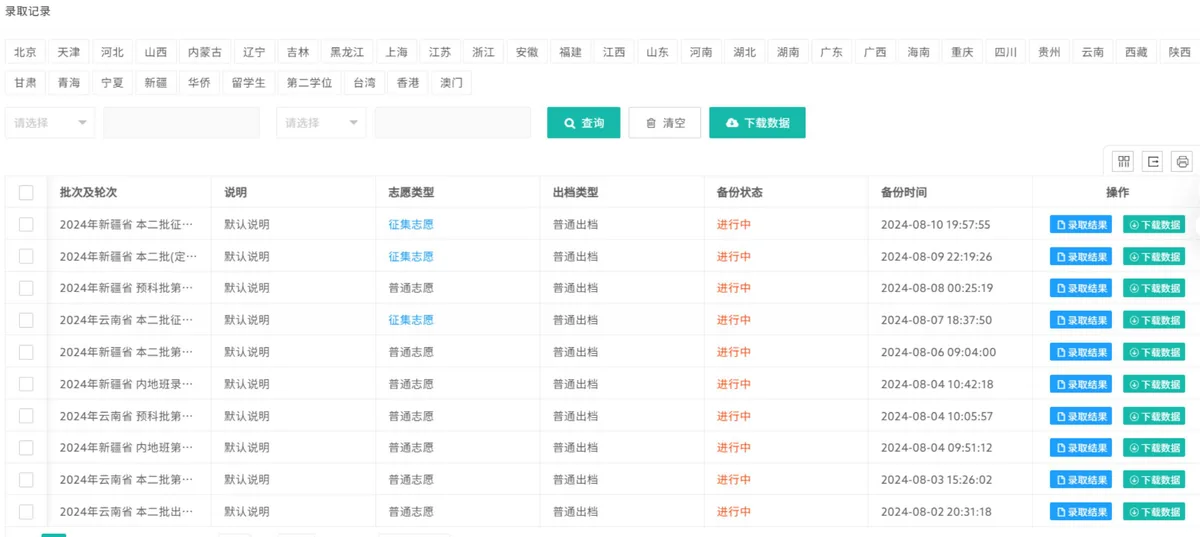This screenshot has width=1200, height=537.
Task: Click 下载数据 for the 2024-08-02 20:31:18 row
Action: pyautogui.click(x=1154, y=512)
